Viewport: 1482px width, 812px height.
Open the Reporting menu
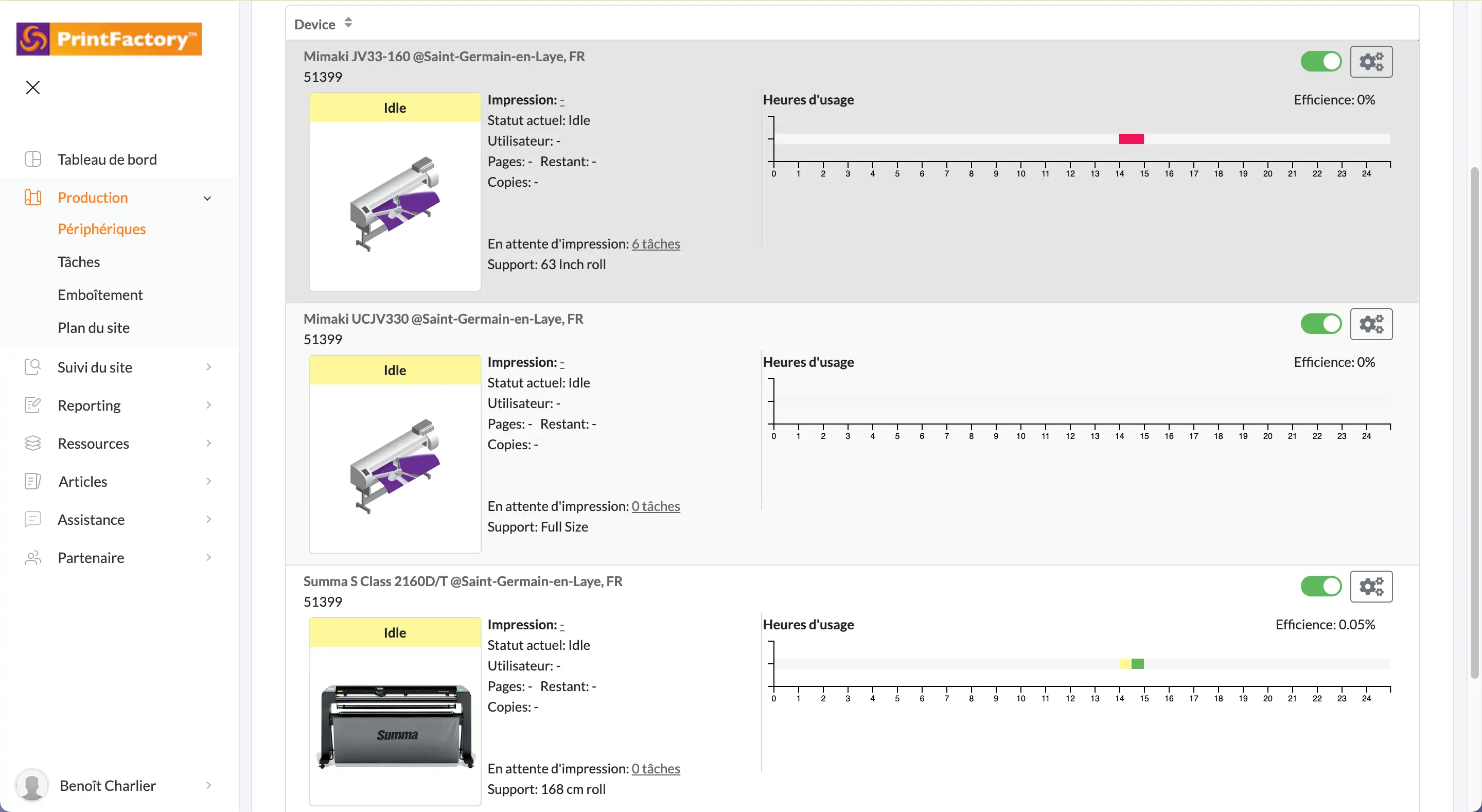pyautogui.click(x=89, y=405)
